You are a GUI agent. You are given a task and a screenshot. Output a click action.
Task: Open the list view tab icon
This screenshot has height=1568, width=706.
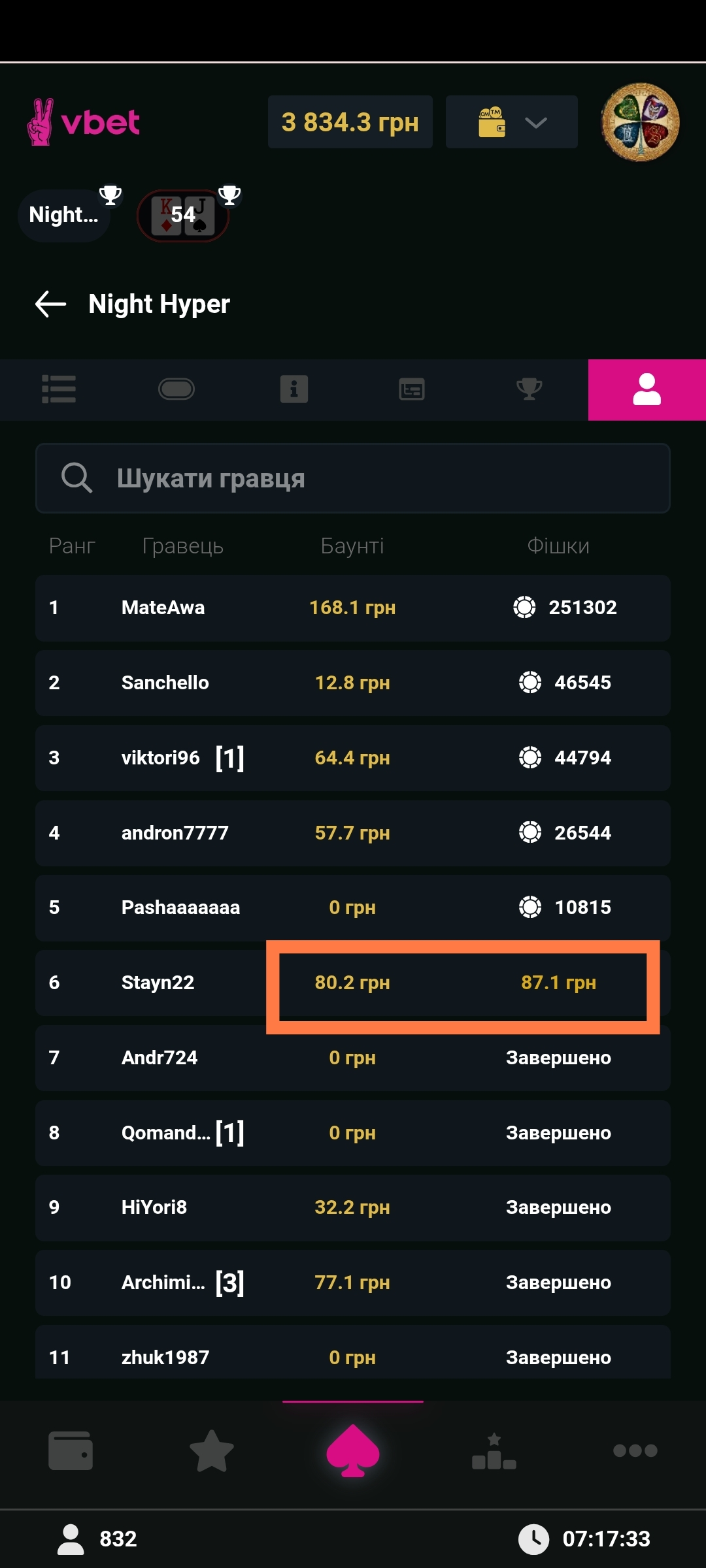tap(59, 389)
